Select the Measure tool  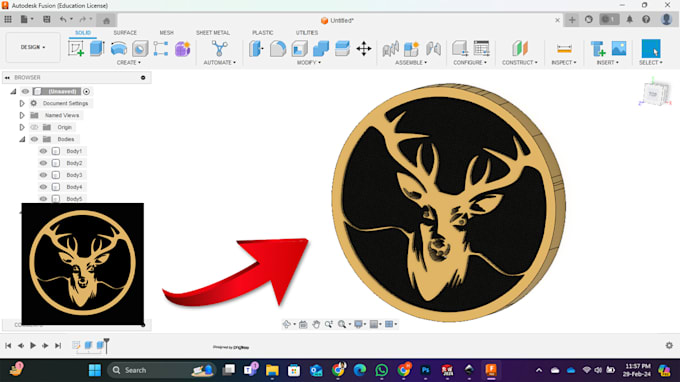[564, 49]
